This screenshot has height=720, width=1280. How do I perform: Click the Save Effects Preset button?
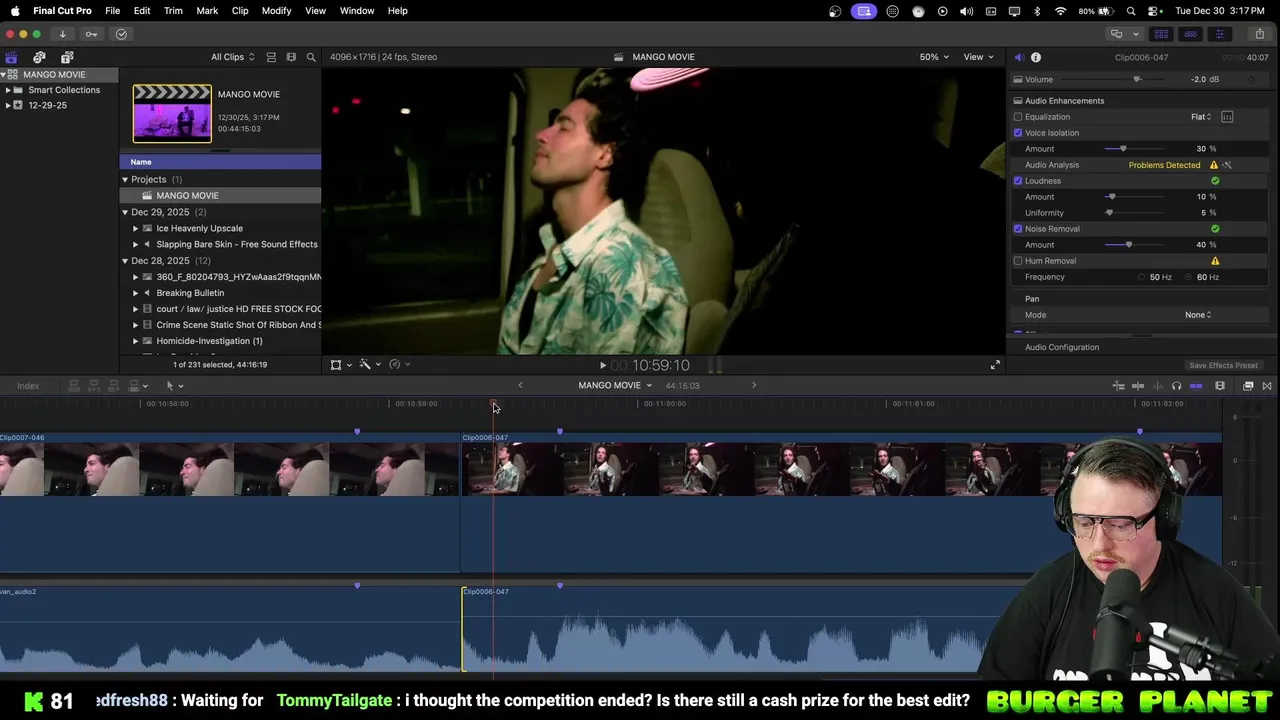1223,365
